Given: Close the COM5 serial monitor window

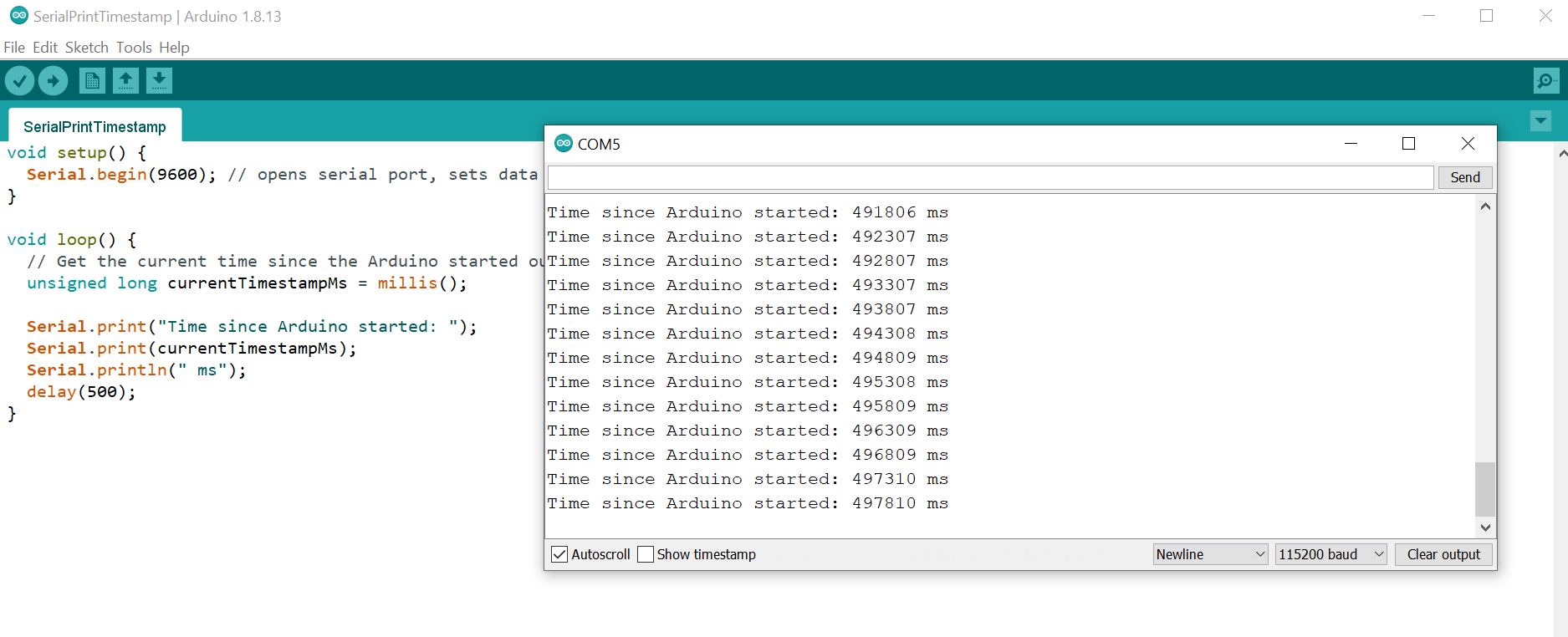Looking at the screenshot, I should (1468, 144).
